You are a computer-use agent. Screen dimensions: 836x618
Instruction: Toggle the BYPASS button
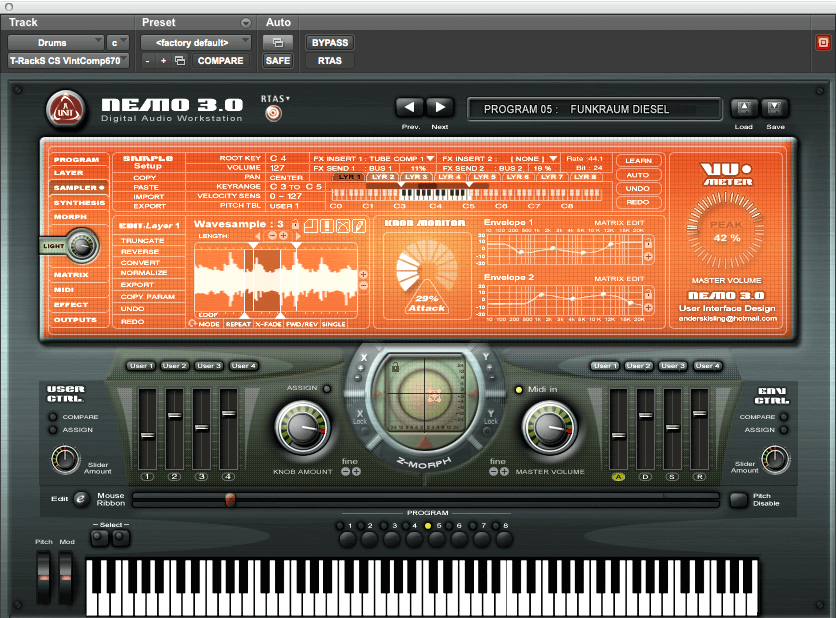[329, 43]
